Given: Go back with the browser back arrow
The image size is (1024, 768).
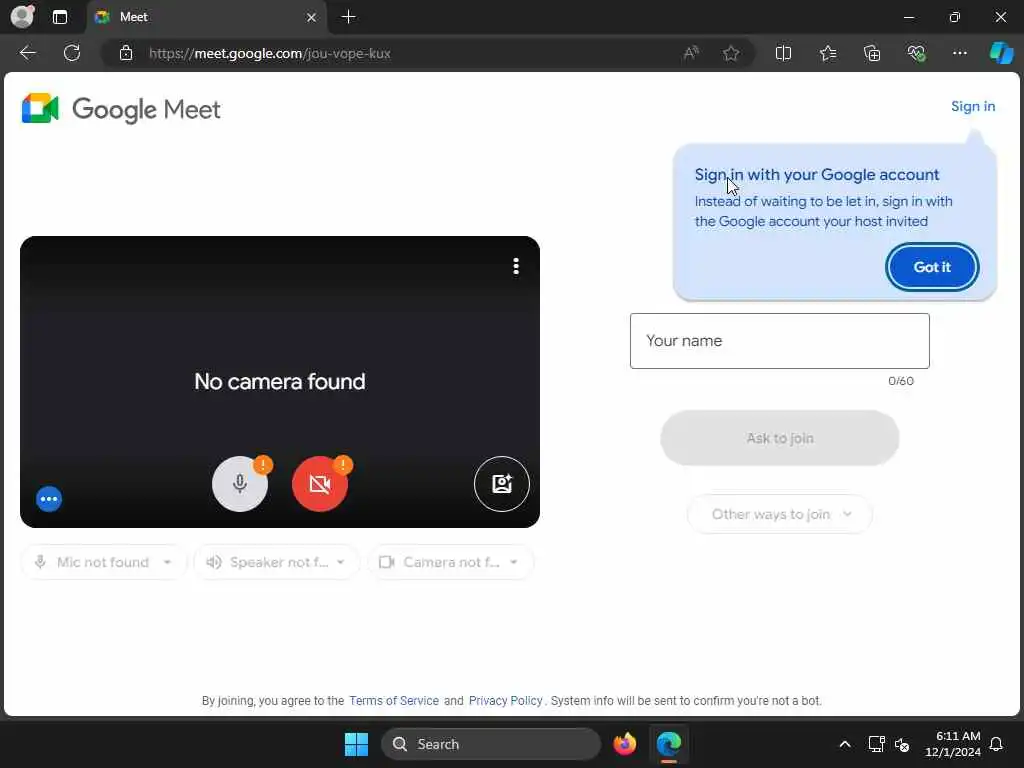Looking at the screenshot, I should [x=28, y=53].
